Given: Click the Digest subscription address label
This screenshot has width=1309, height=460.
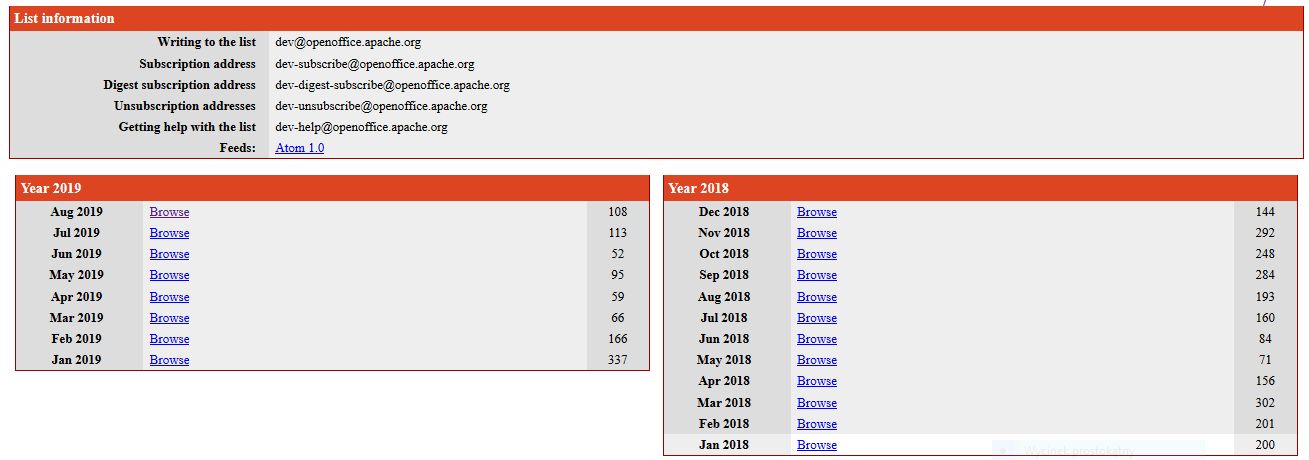Looking at the screenshot, I should point(179,85).
